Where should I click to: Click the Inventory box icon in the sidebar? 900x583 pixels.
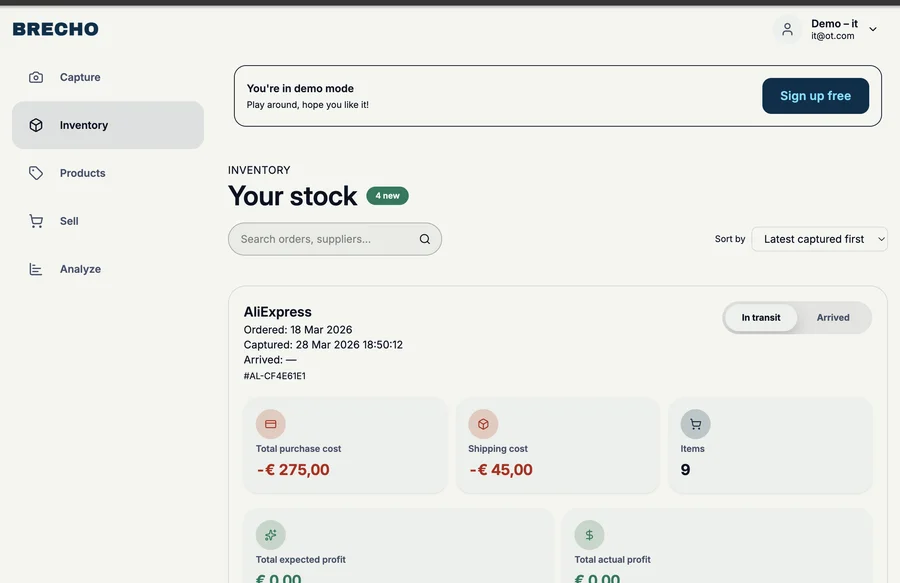click(36, 124)
